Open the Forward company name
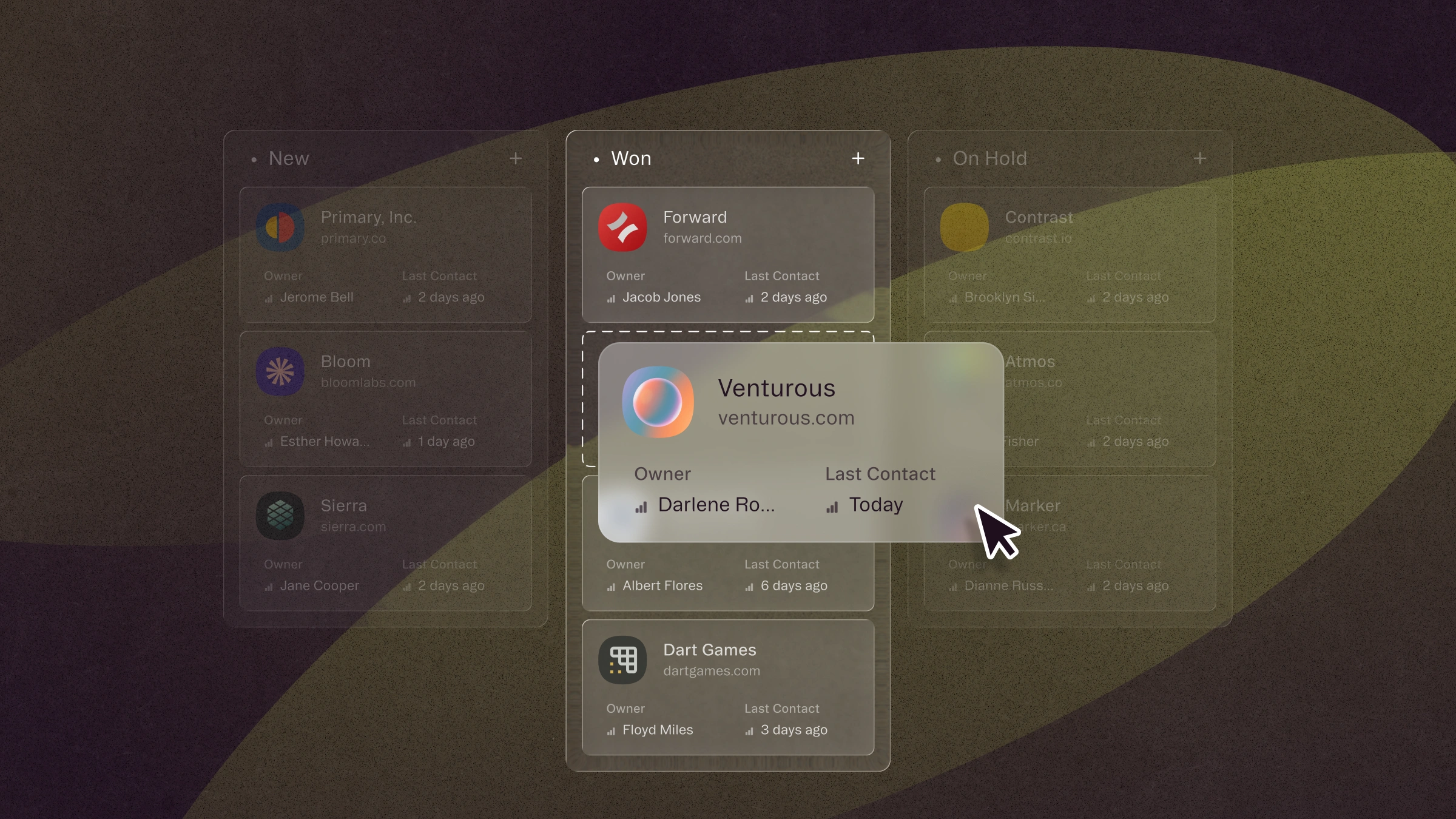The height and width of the screenshot is (819, 1456). (x=695, y=217)
